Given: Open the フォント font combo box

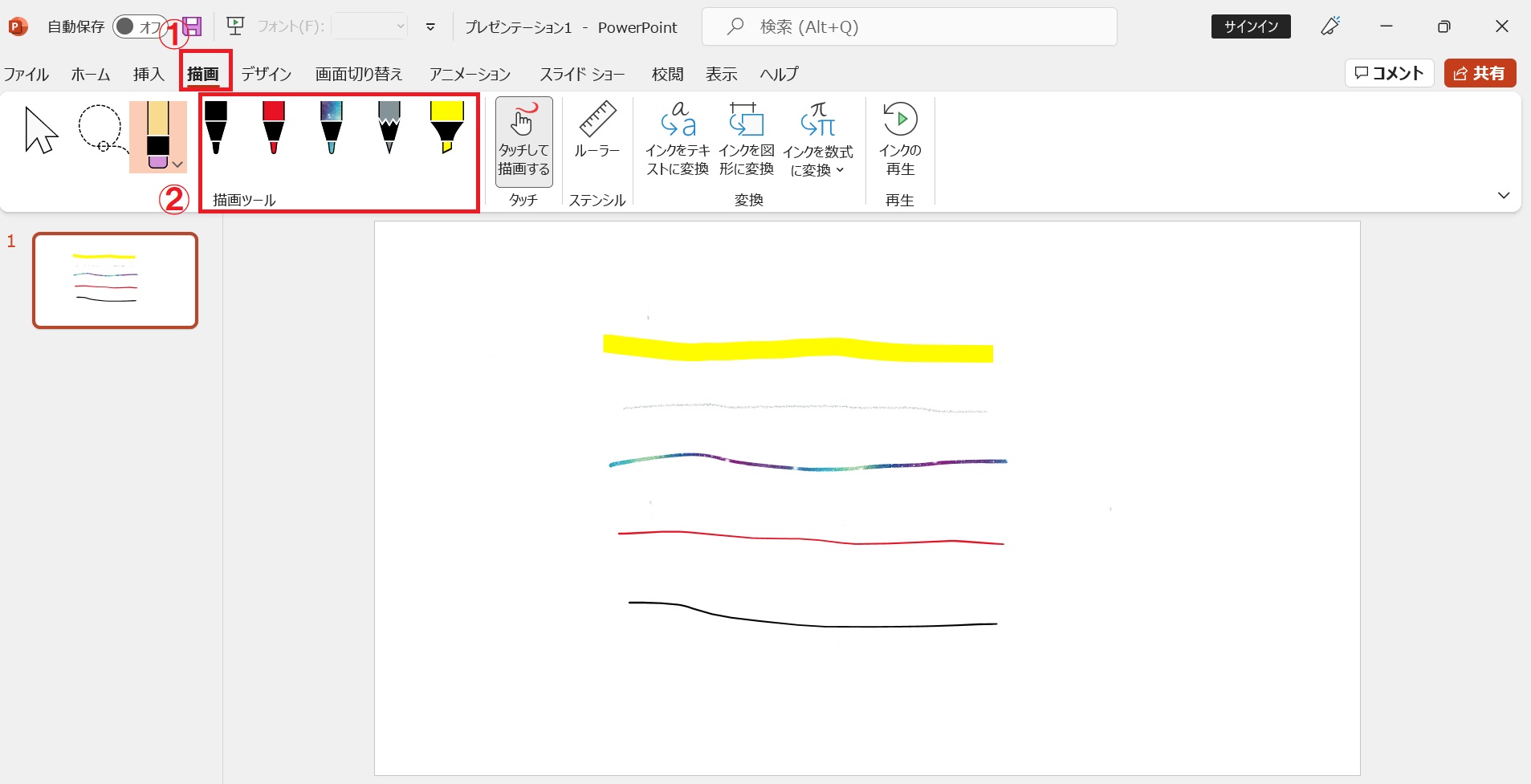Looking at the screenshot, I should coord(370,26).
